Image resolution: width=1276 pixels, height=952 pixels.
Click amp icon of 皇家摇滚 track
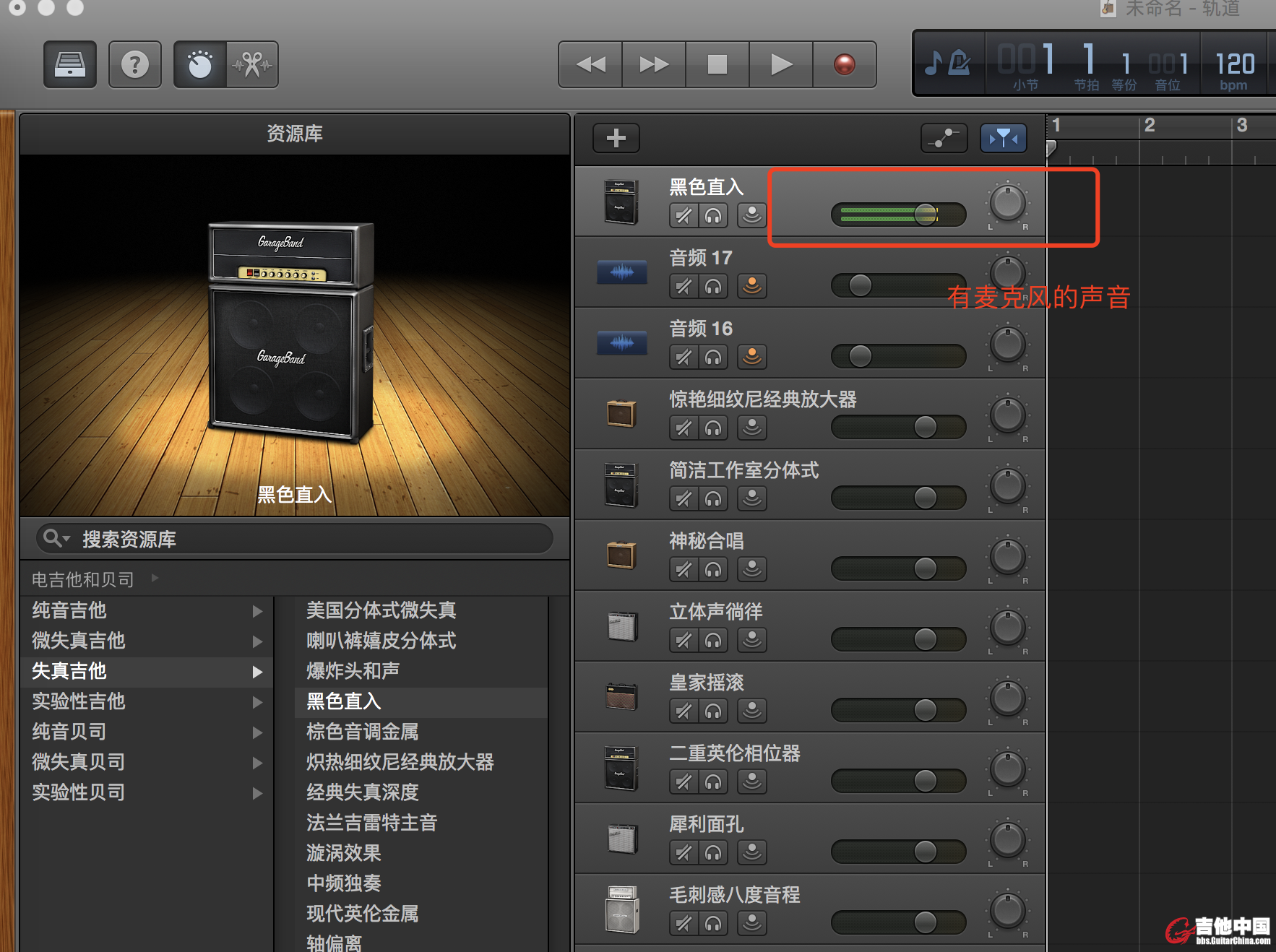[x=621, y=697]
